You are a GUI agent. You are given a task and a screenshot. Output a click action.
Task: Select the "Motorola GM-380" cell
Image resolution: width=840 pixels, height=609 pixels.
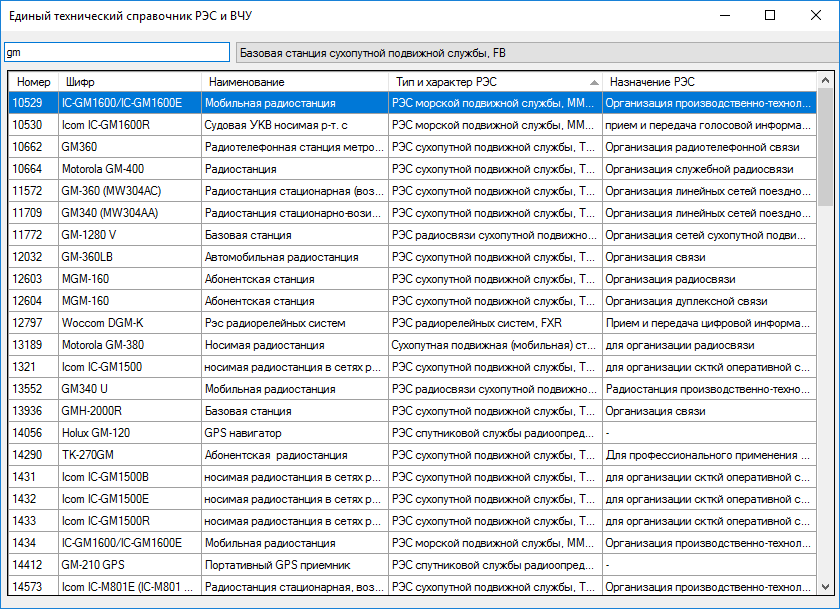(130, 344)
